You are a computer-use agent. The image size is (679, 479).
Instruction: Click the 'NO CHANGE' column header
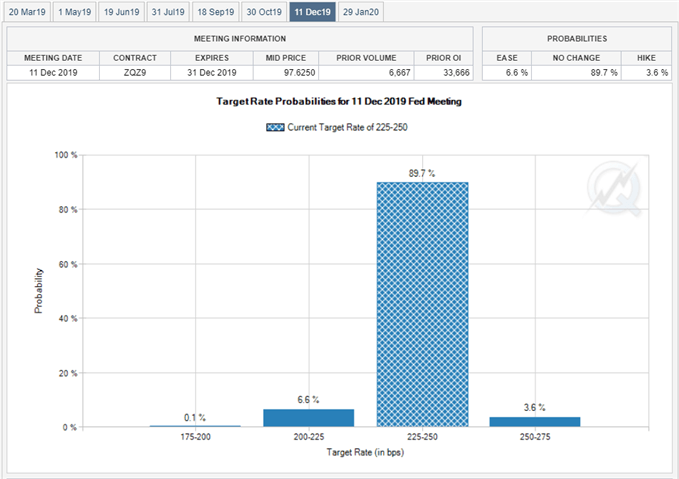point(576,58)
